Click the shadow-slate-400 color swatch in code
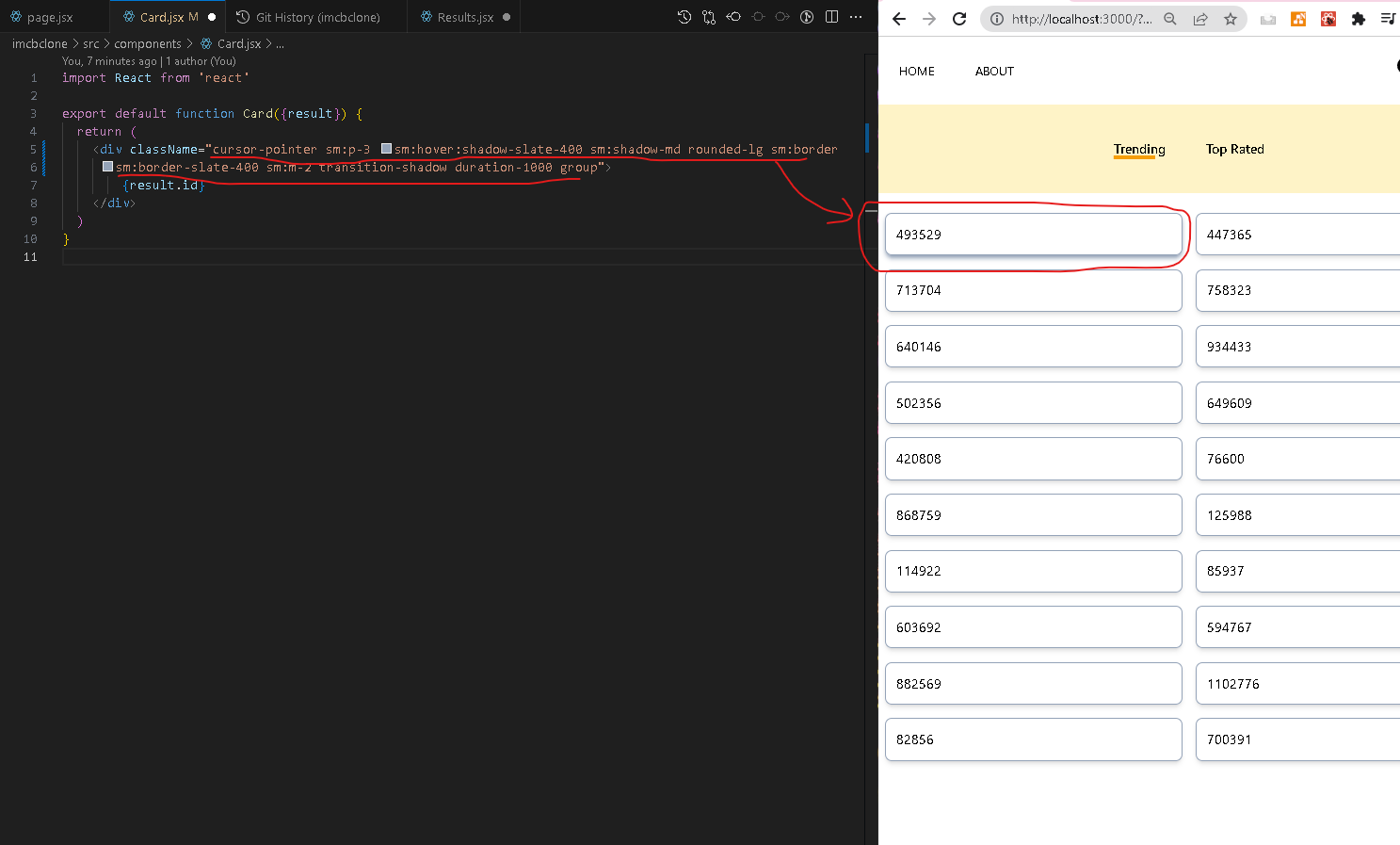The image size is (1400, 845). [x=386, y=149]
